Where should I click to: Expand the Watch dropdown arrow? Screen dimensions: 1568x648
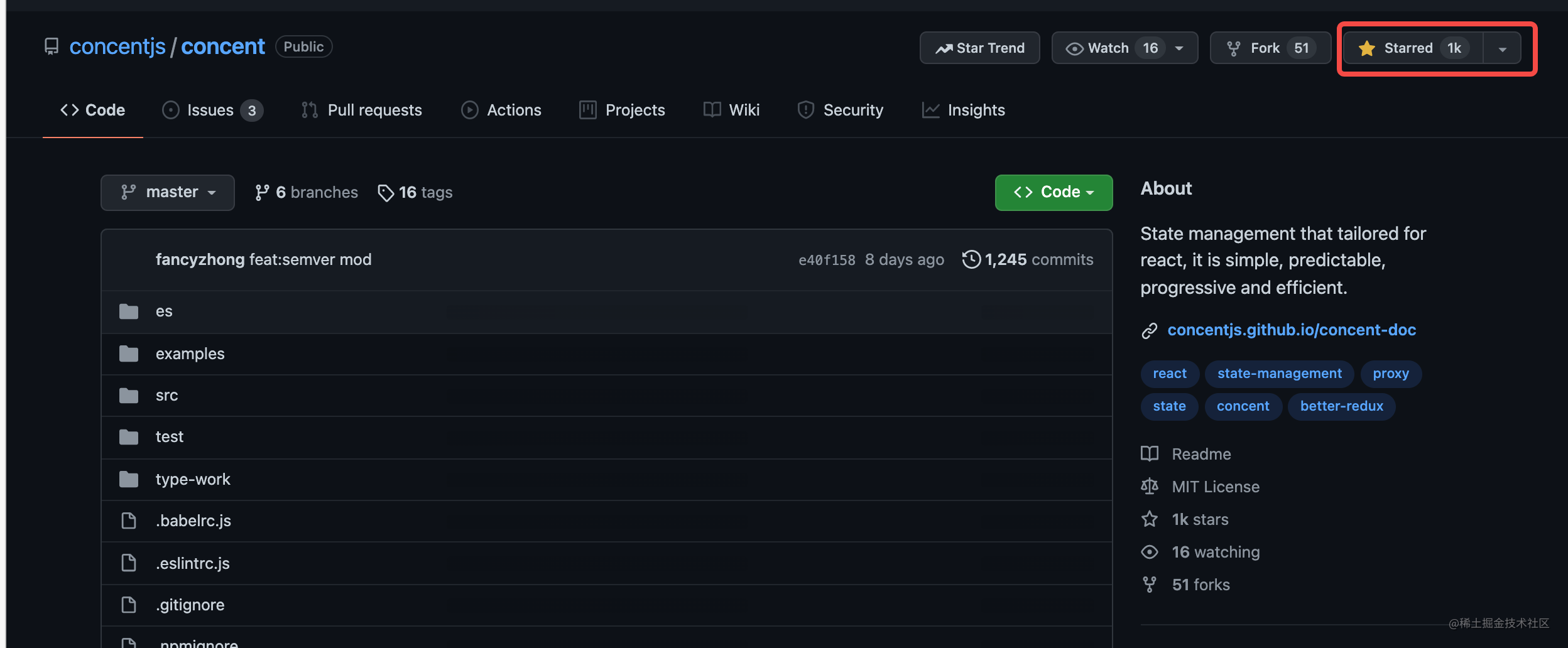[x=1179, y=48]
